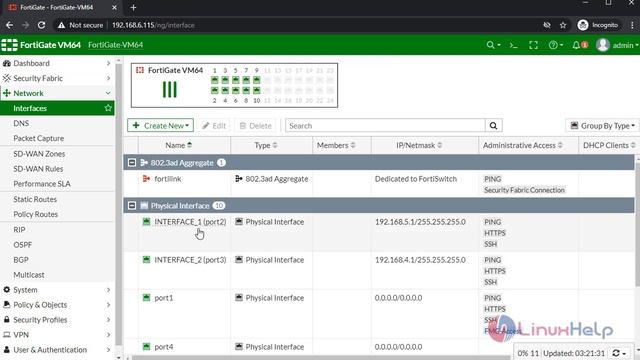Reload the browser page
640x360 pixels.
(41, 25)
